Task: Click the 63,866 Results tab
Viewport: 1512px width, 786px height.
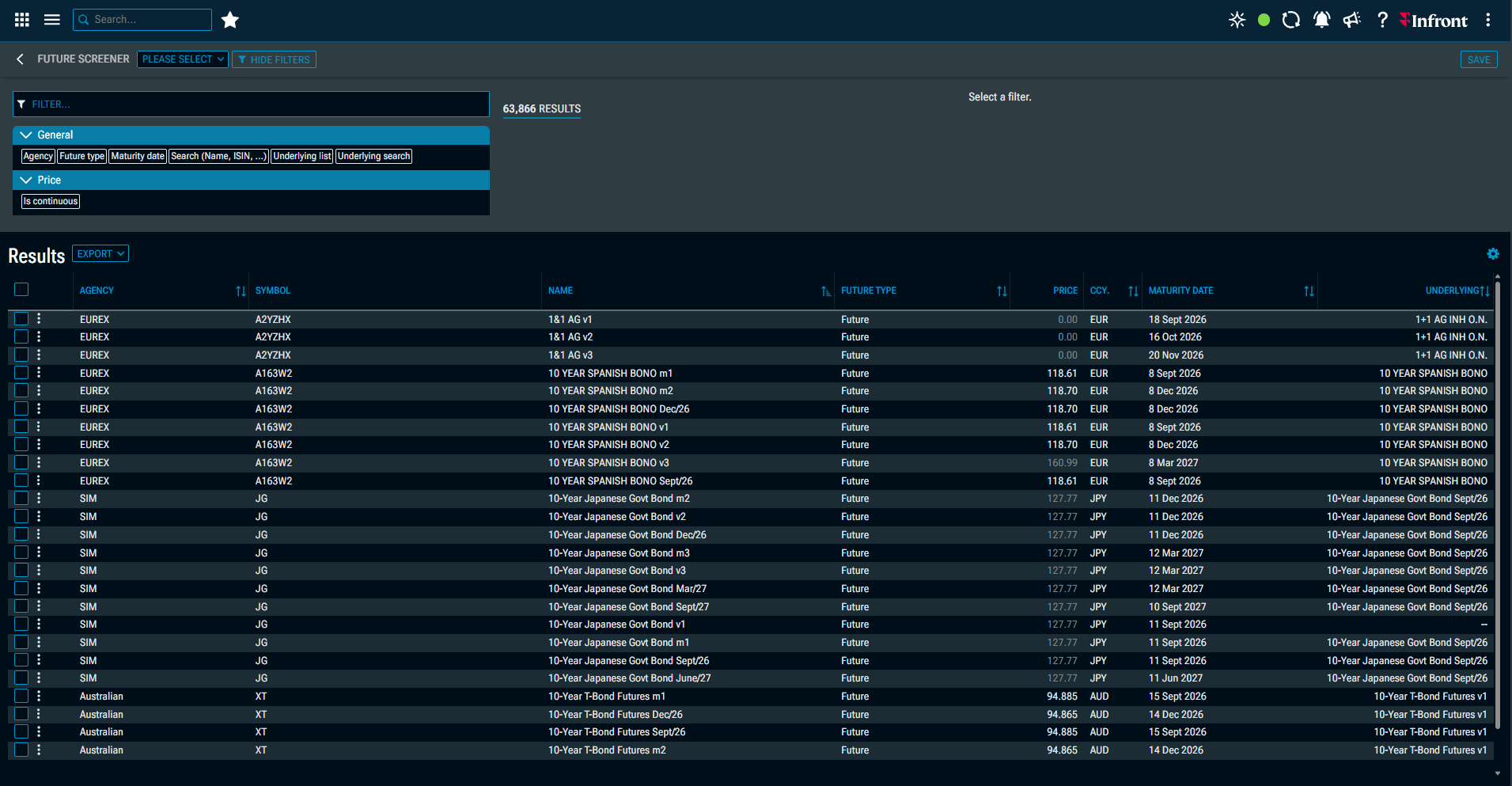Action: point(542,109)
